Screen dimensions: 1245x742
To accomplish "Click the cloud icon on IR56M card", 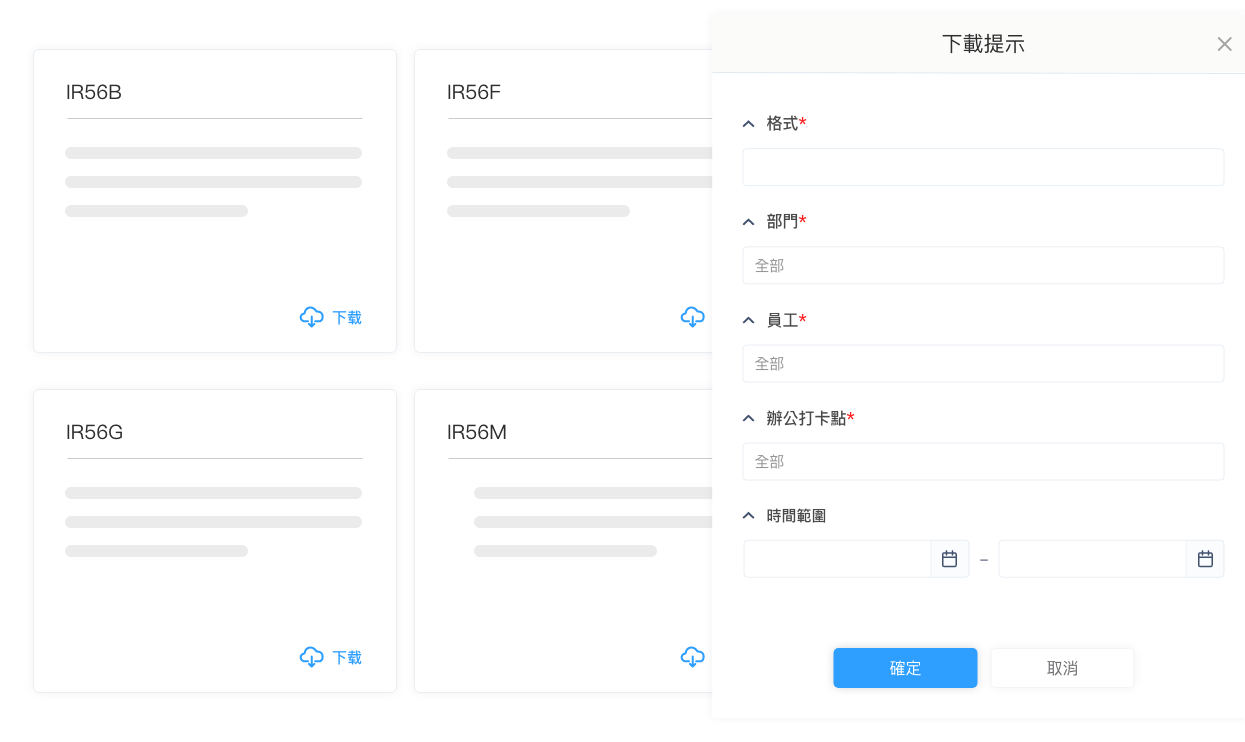I will [x=692, y=657].
